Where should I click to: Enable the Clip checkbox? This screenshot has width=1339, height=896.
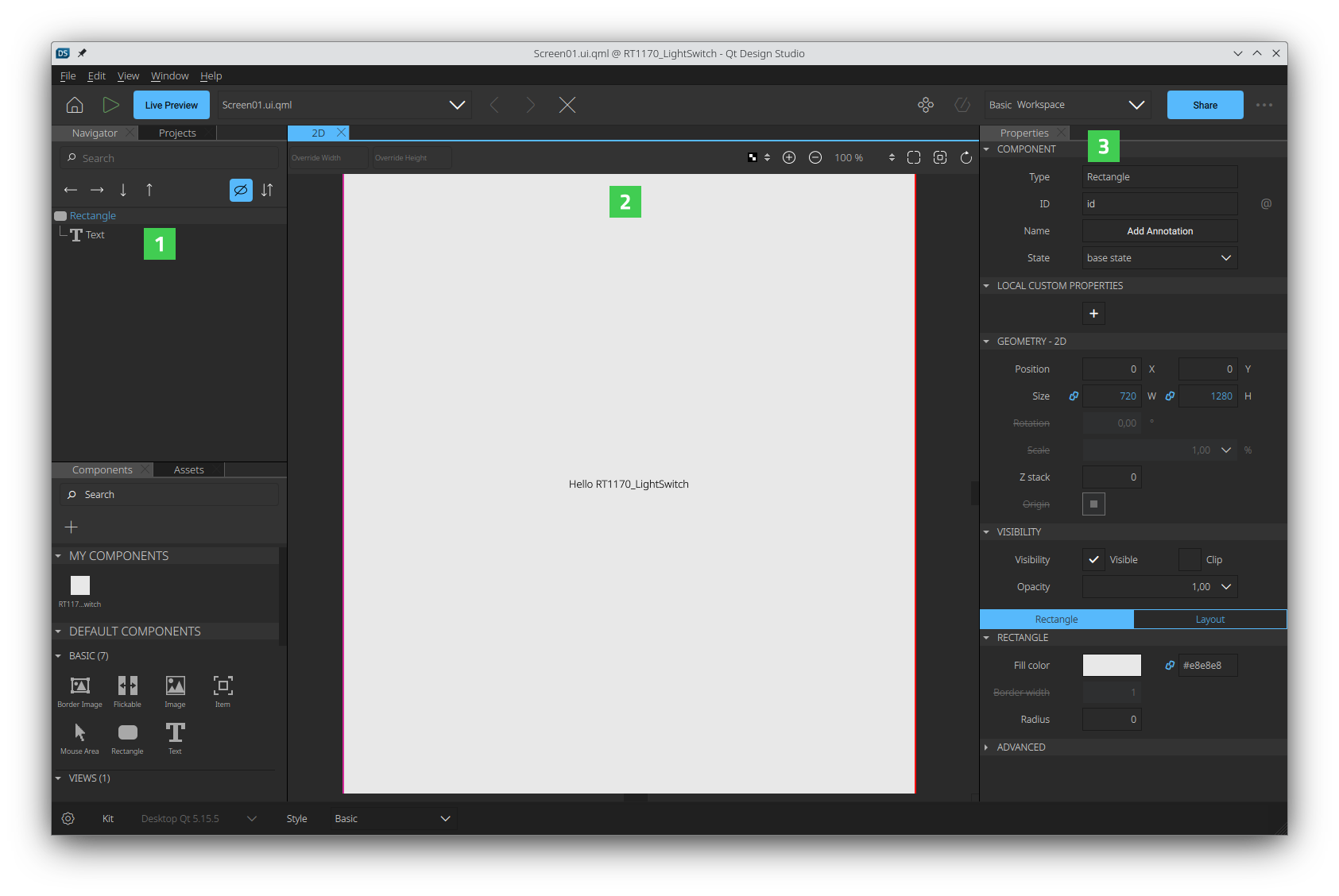1189,559
